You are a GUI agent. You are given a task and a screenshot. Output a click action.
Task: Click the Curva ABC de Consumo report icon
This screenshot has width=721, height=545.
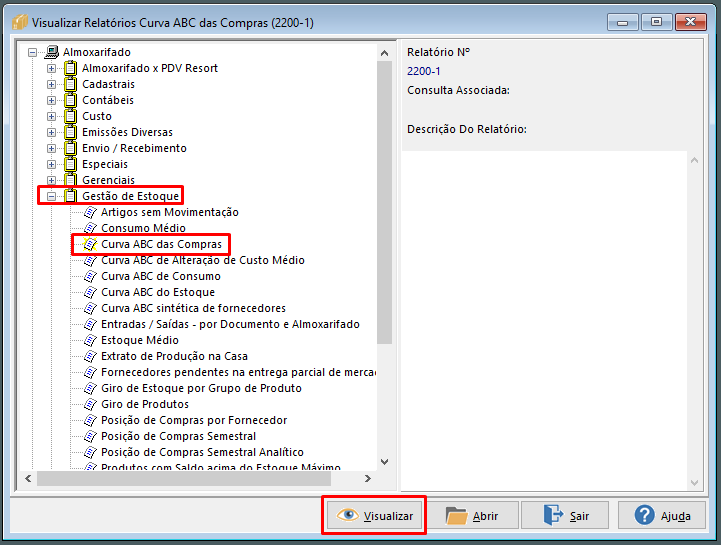click(90, 276)
